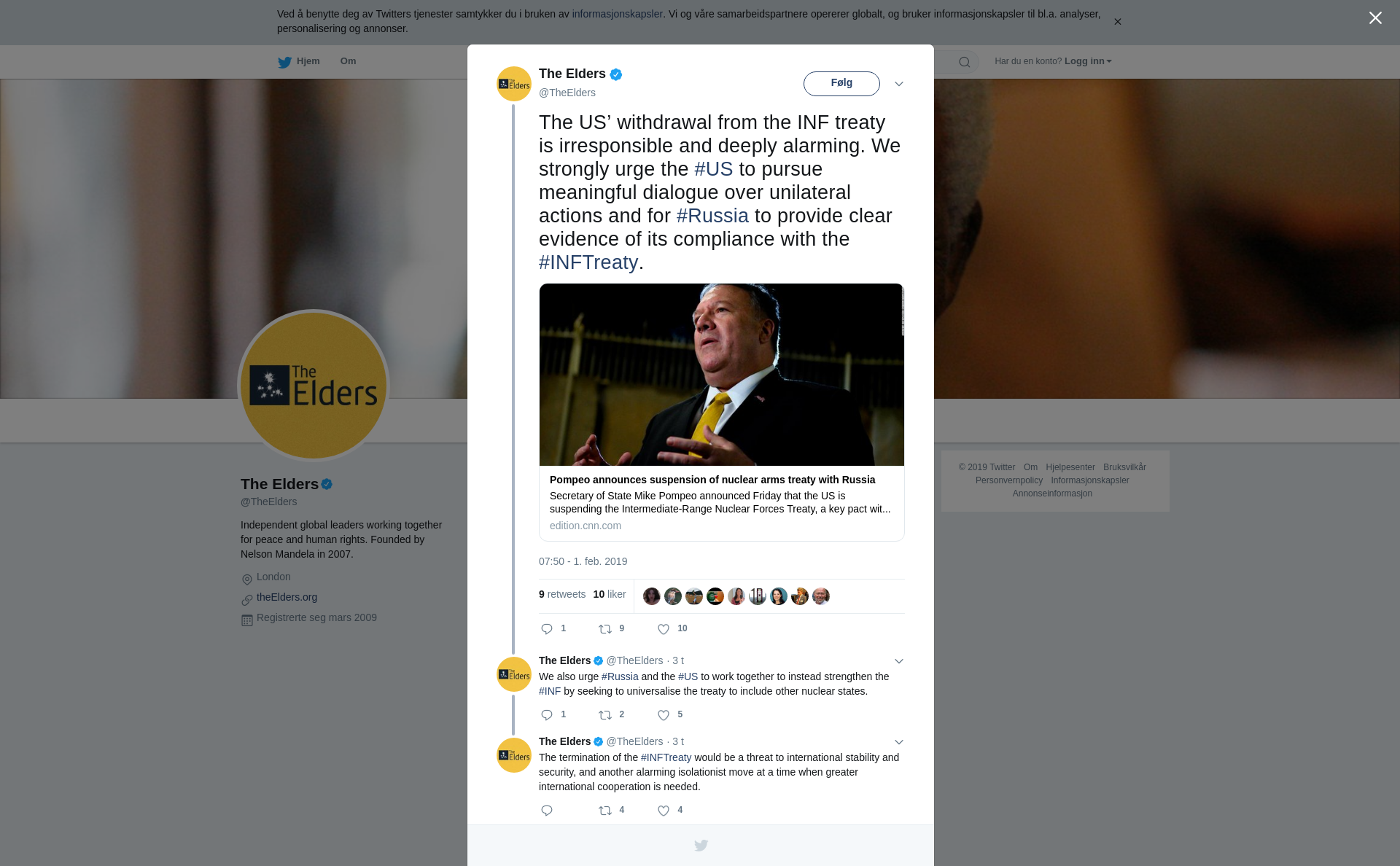Open the Pompeo CNN article thumbnail
Screen dimensions: 1400x866
tap(722, 375)
